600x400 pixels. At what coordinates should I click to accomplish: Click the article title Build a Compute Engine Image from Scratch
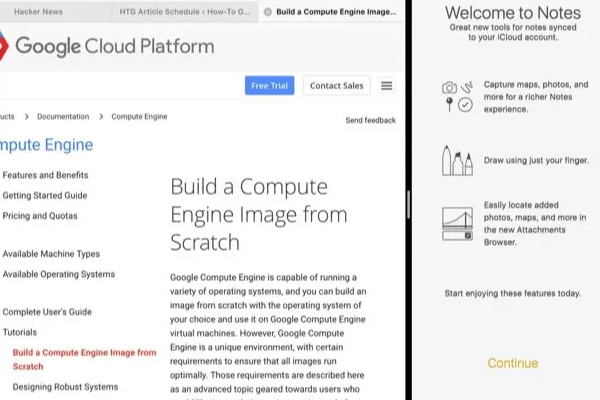pos(259,214)
